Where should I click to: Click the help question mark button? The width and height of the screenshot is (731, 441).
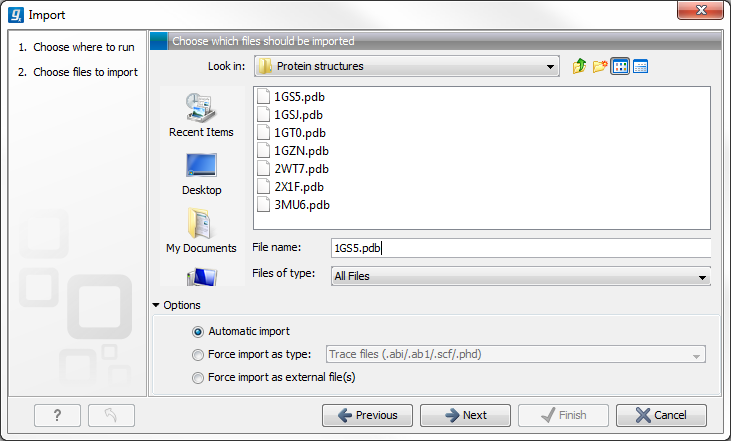pyautogui.click(x=57, y=415)
